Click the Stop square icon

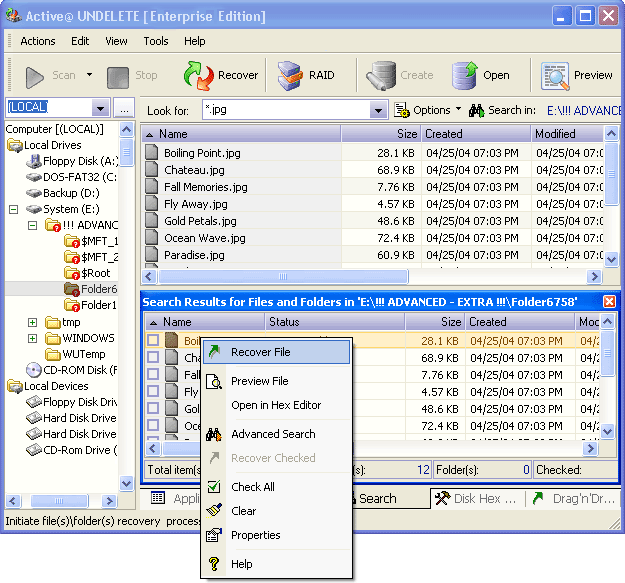(118, 77)
